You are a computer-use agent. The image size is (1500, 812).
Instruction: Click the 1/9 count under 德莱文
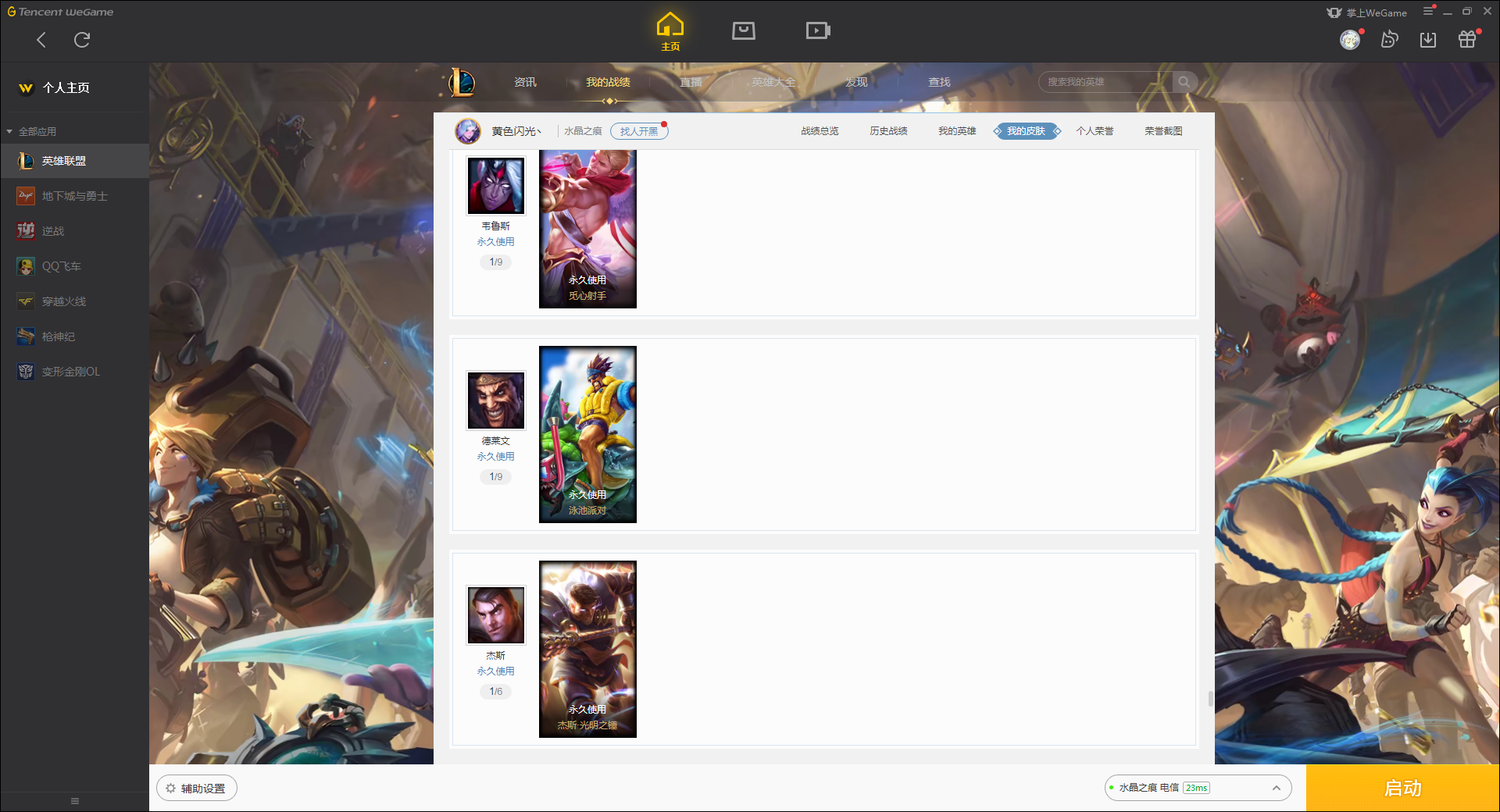(x=496, y=477)
